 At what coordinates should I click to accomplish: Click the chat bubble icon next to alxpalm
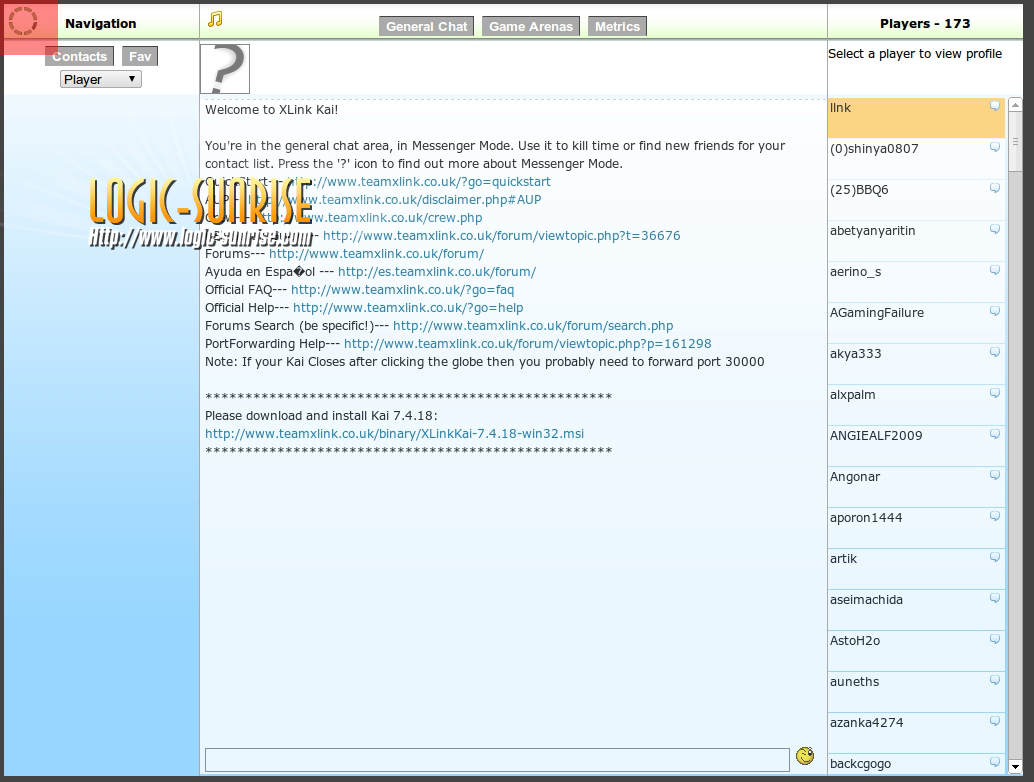995,393
